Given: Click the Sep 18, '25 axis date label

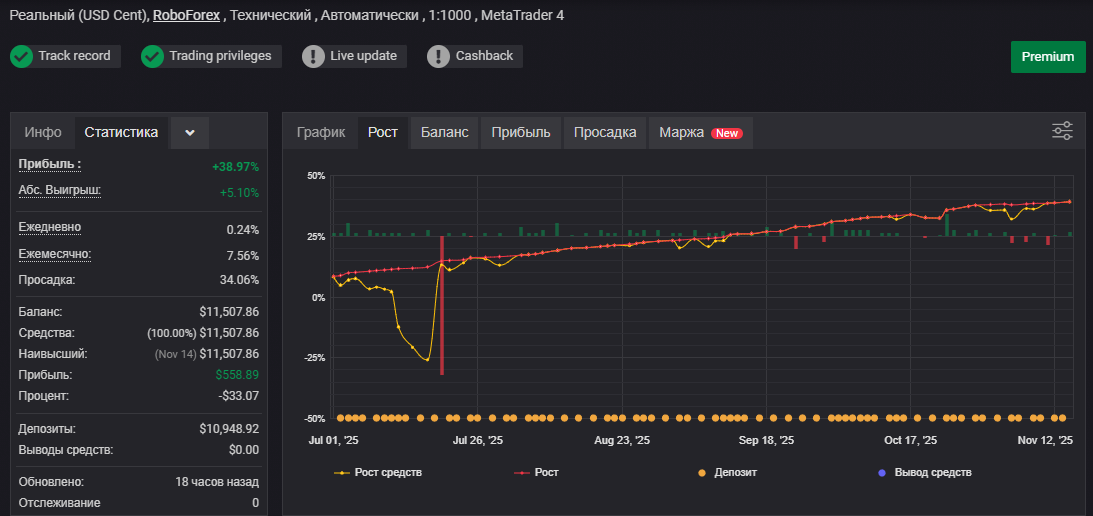Looking at the screenshot, I should (766, 441).
